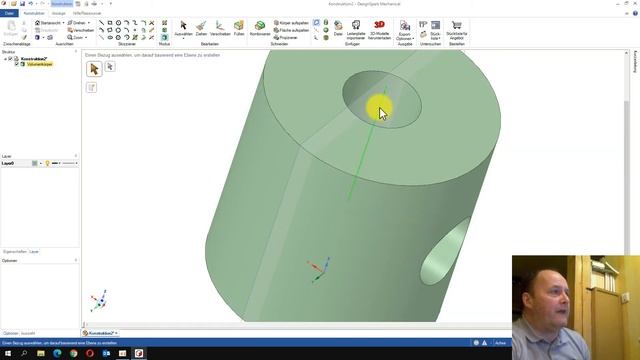Pick the rectangle sketch tool
640x360 pixels.
click(x=110, y=23)
